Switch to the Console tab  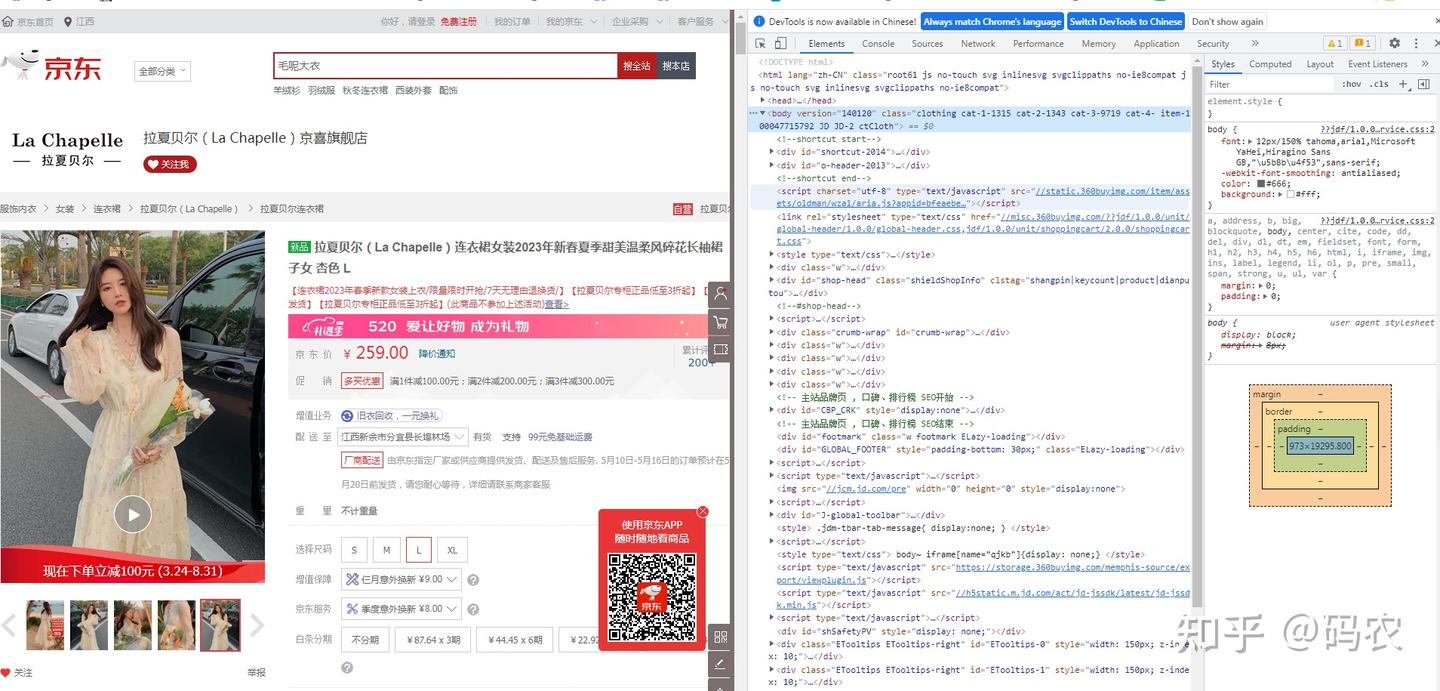pos(878,44)
